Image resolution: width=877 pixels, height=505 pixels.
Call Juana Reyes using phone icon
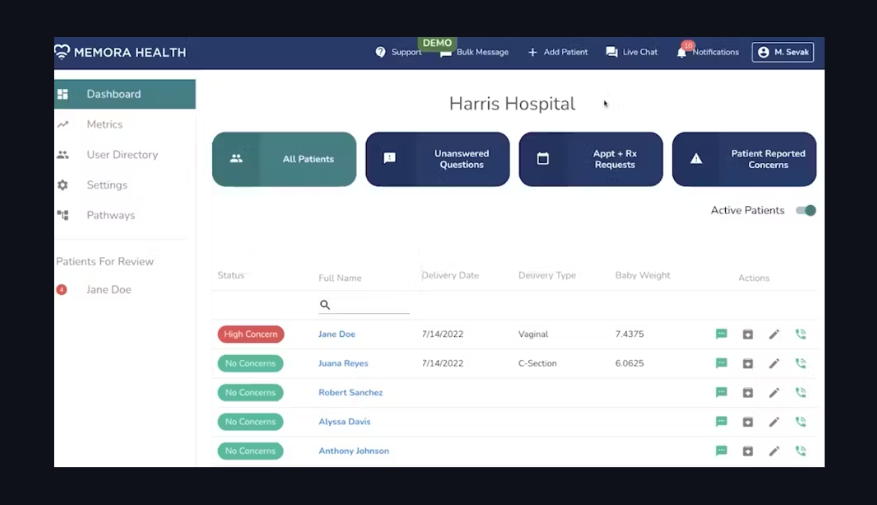pos(801,363)
